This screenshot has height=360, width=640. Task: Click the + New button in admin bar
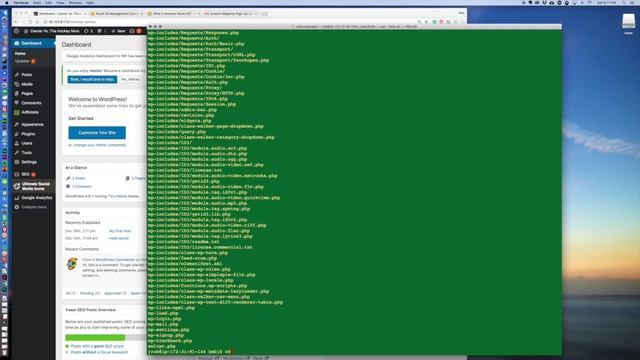(x=118, y=31)
